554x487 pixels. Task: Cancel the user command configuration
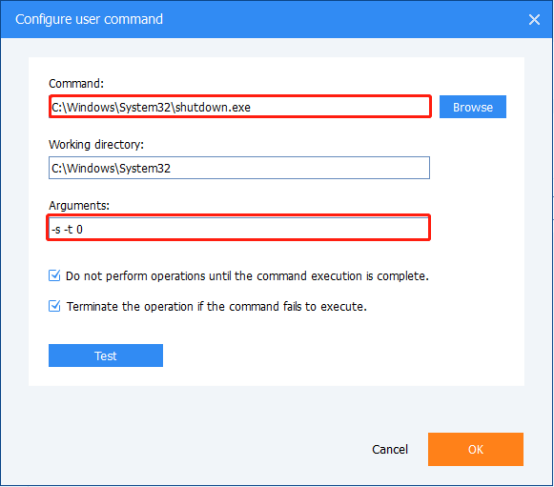(390, 450)
